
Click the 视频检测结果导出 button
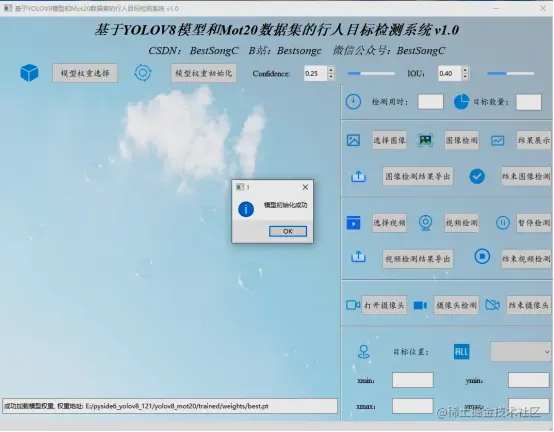(418, 259)
